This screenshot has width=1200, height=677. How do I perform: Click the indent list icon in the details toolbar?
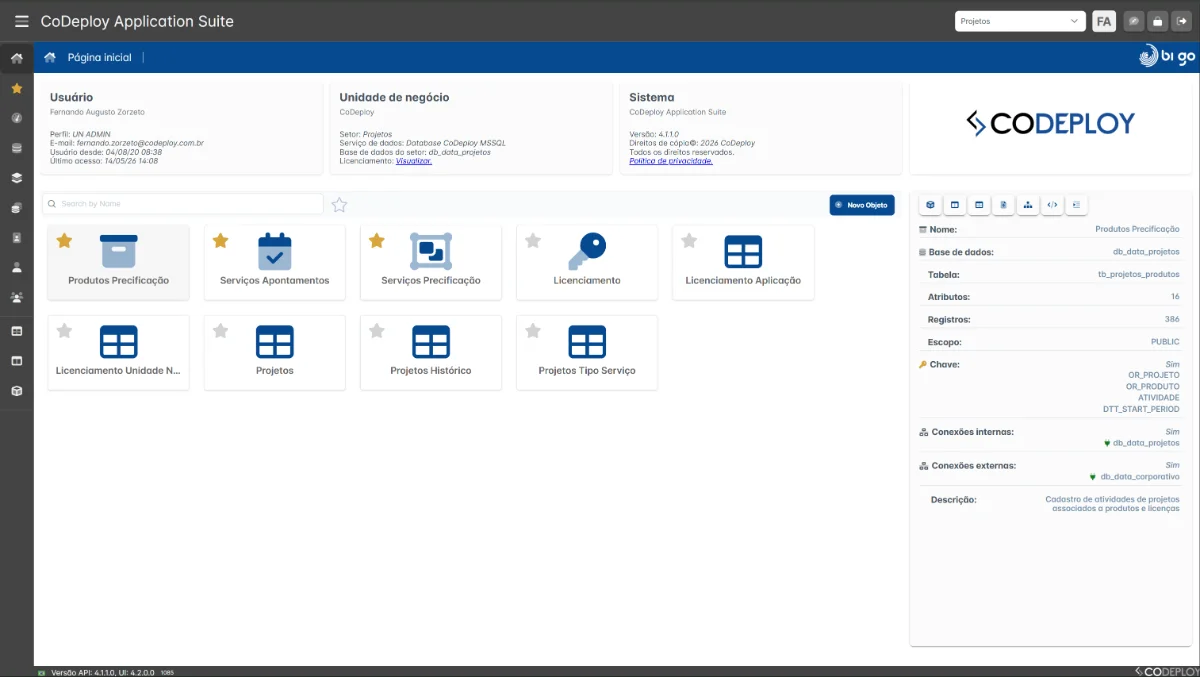pos(1076,205)
